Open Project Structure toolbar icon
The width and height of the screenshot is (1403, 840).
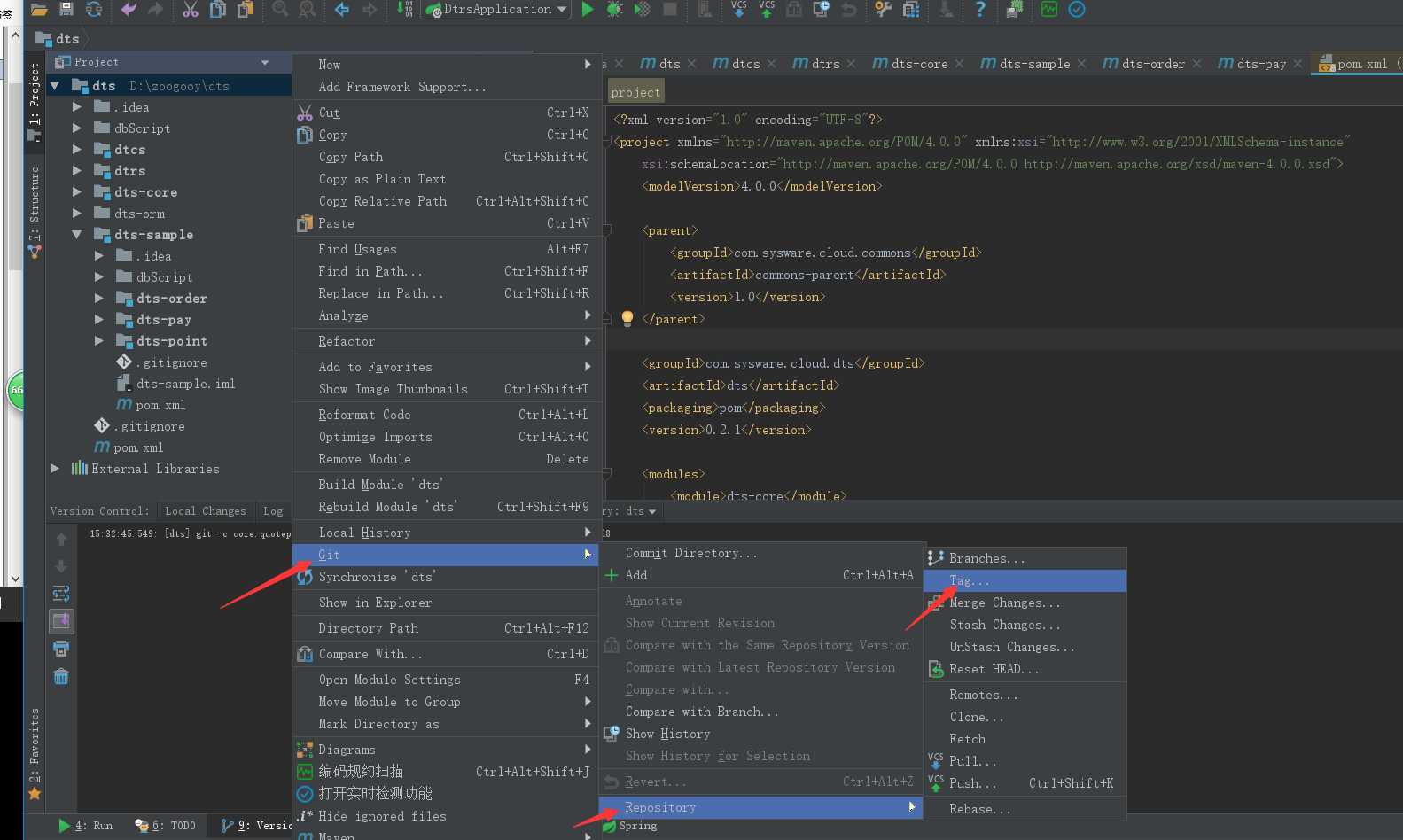[x=911, y=9]
